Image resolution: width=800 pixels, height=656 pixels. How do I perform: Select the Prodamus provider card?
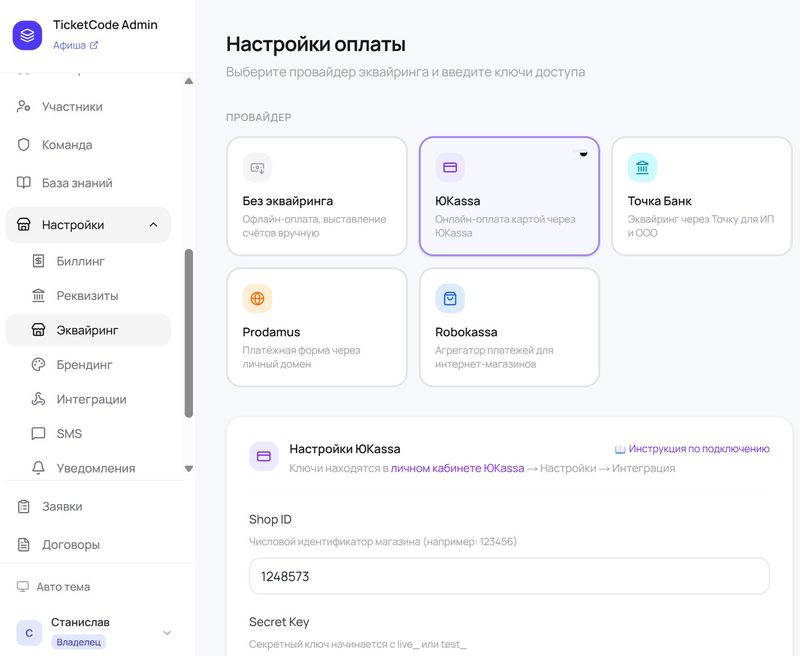pos(317,327)
